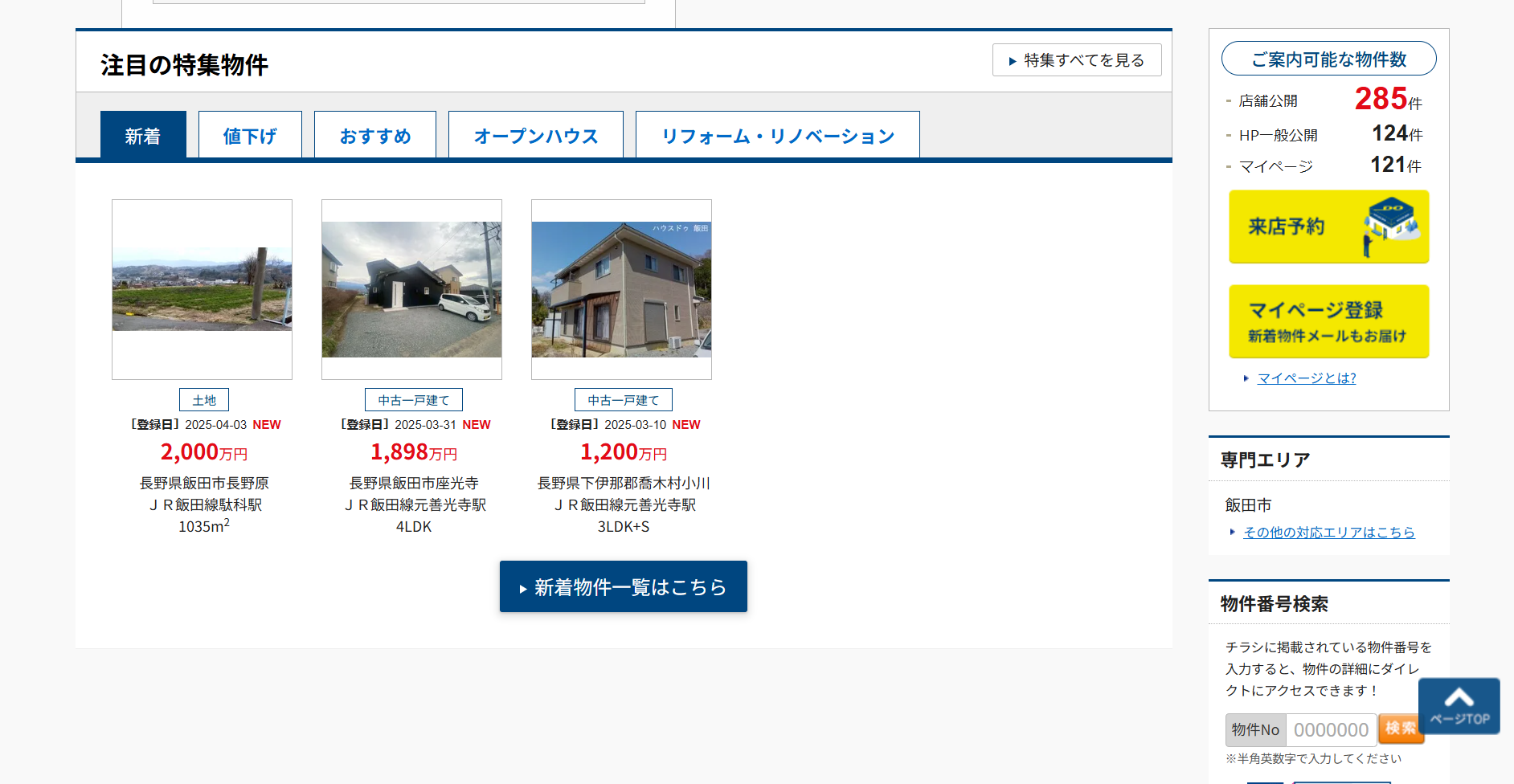Click registration date 2025-03-31
Screen dimensions: 1514x784
click(x=425, y=425)
